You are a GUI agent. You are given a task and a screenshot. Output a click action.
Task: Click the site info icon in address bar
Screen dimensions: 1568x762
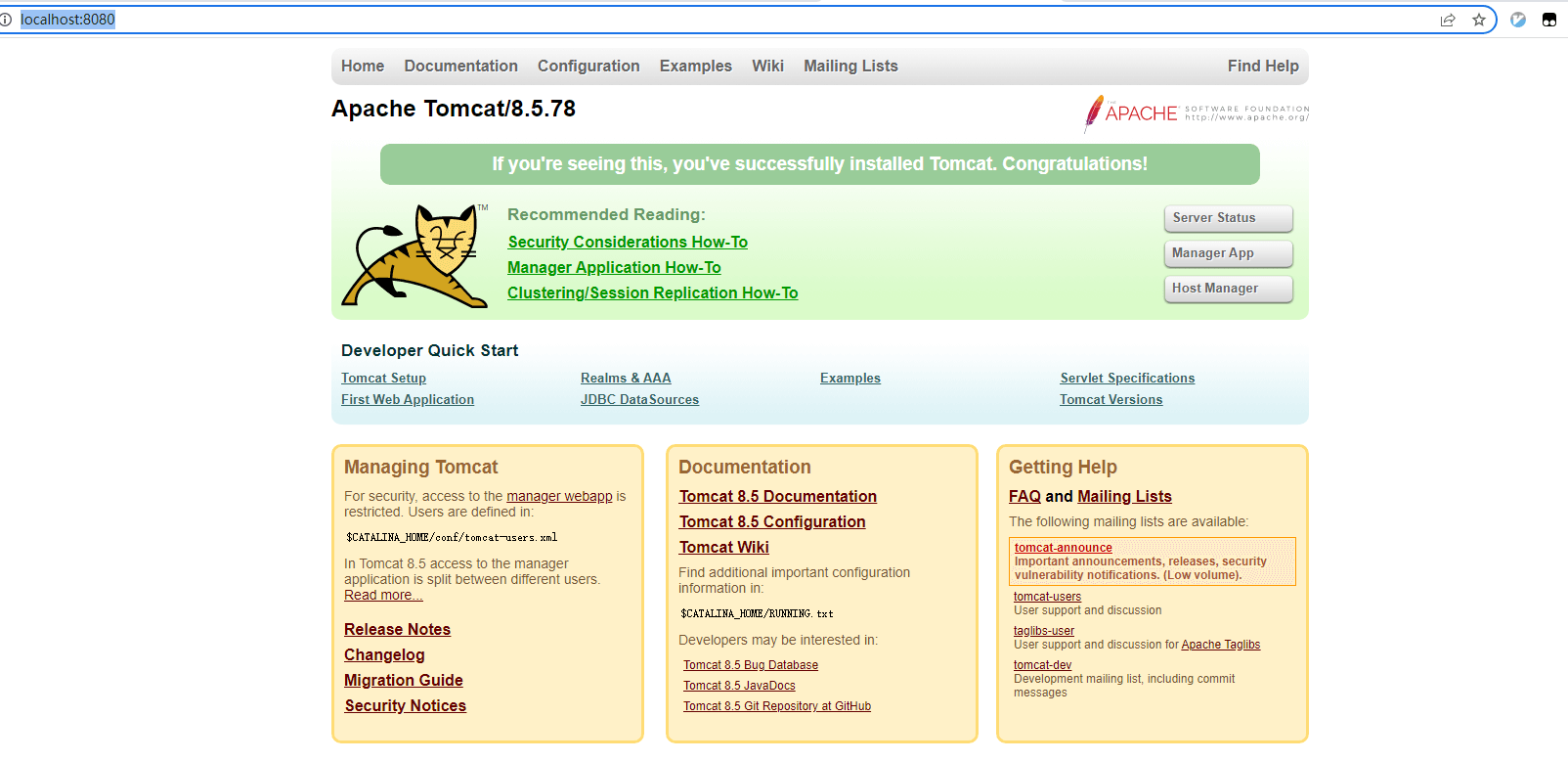pyautogui.click(x=5, y=20)
